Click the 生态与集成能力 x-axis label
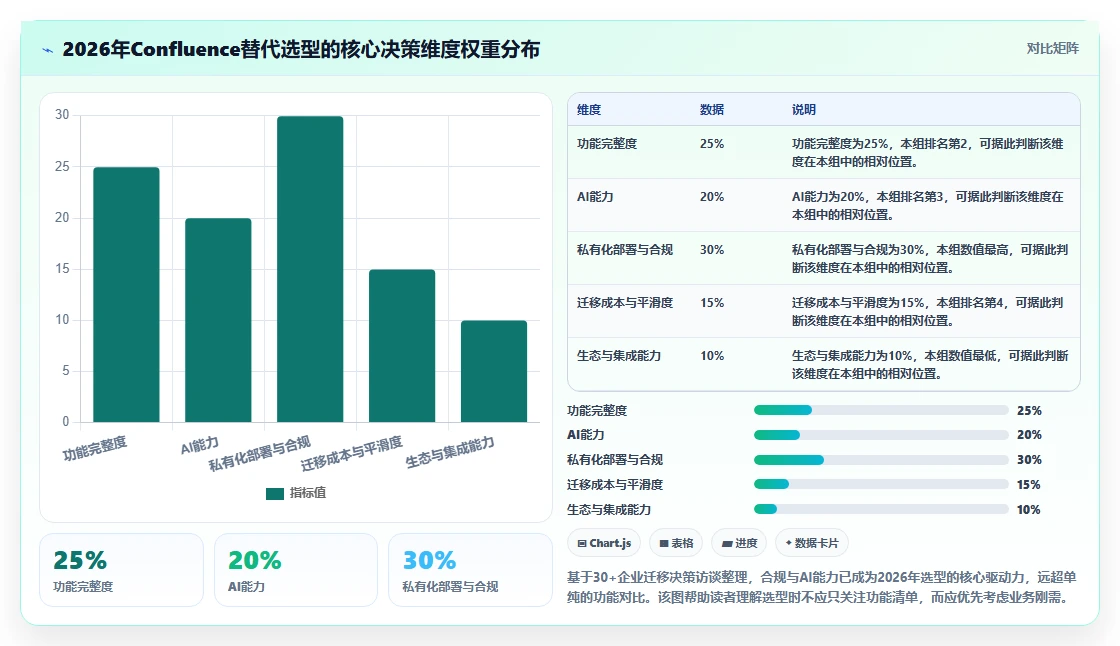 point(450,452)
